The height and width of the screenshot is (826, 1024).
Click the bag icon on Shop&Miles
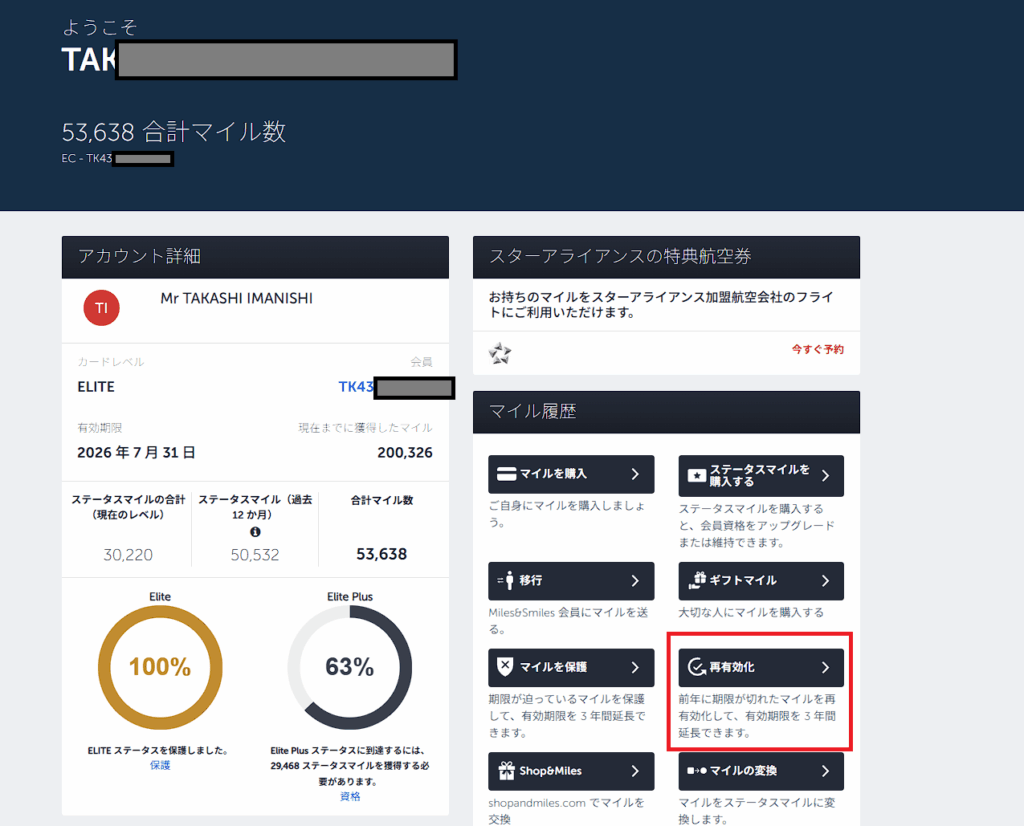click(506, 771)
